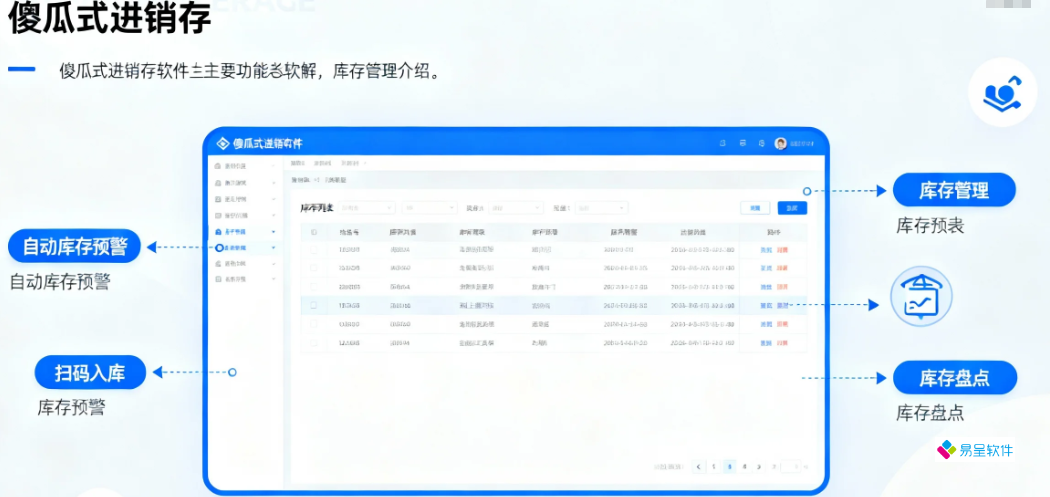The image size is (1050, 497).
Task: Open the user avatar in the app header
Action: [780, 143]
